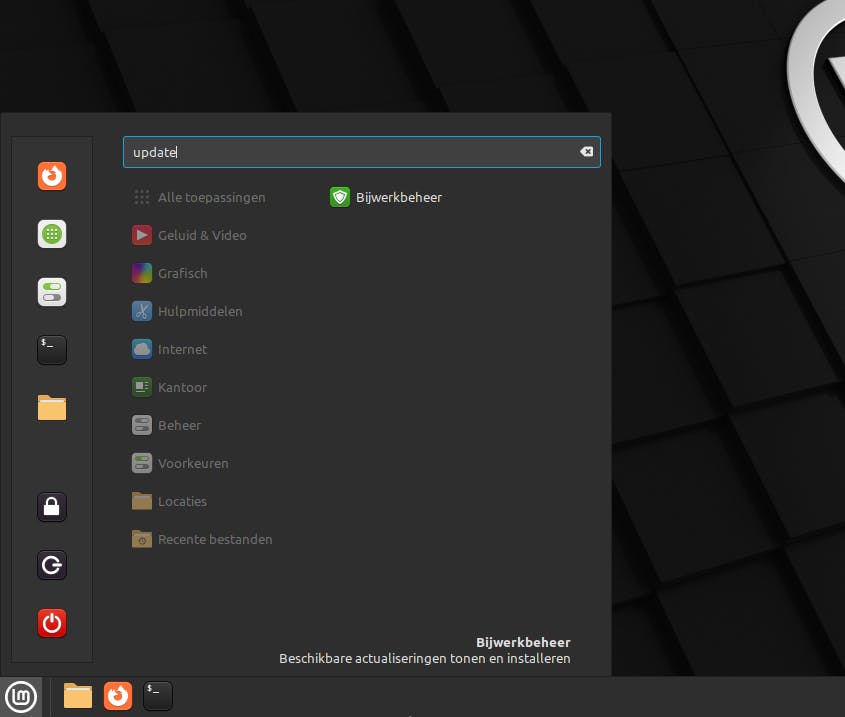
Task: Open Bijwerkbeheer search result
Action: (x=386, y=197)
